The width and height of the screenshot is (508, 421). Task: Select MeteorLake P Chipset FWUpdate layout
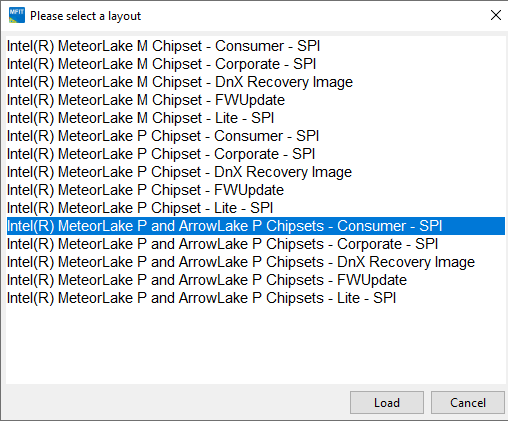click(x=256, y=190)
